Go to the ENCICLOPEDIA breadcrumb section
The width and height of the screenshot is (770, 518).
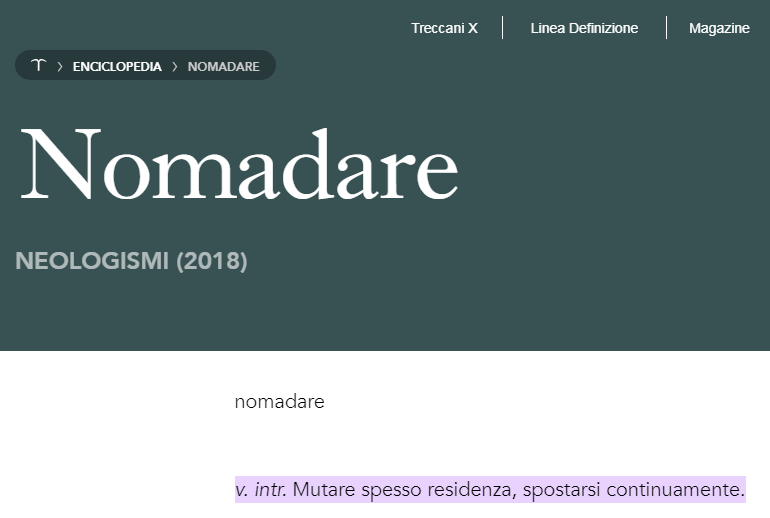click(x=117, y=66)
